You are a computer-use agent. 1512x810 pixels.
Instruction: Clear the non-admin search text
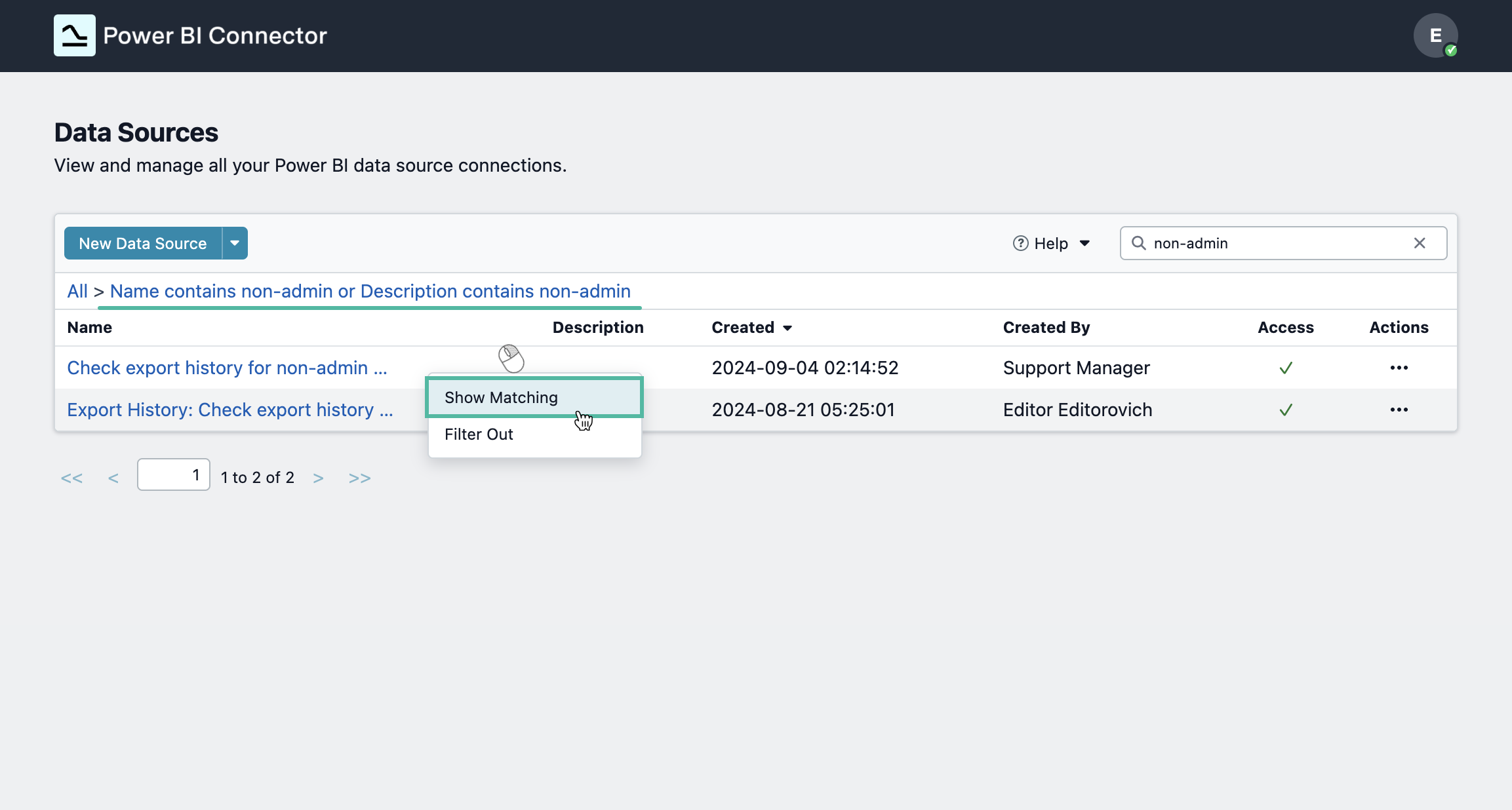pyautogui.click(x=1420, y=243)
